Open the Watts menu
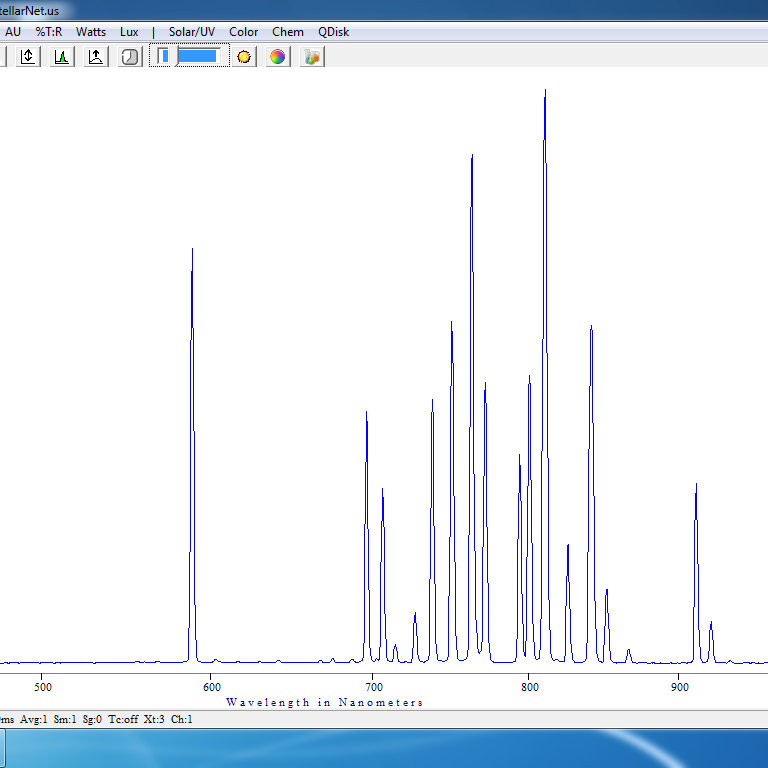The height and width of the screenshot is (768, 768). 91,32
